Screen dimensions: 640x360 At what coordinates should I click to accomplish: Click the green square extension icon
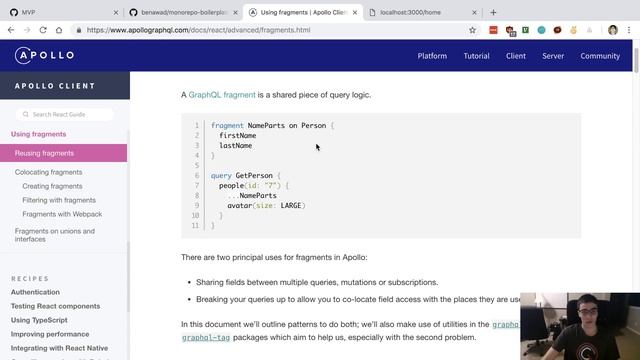[525, 30]
